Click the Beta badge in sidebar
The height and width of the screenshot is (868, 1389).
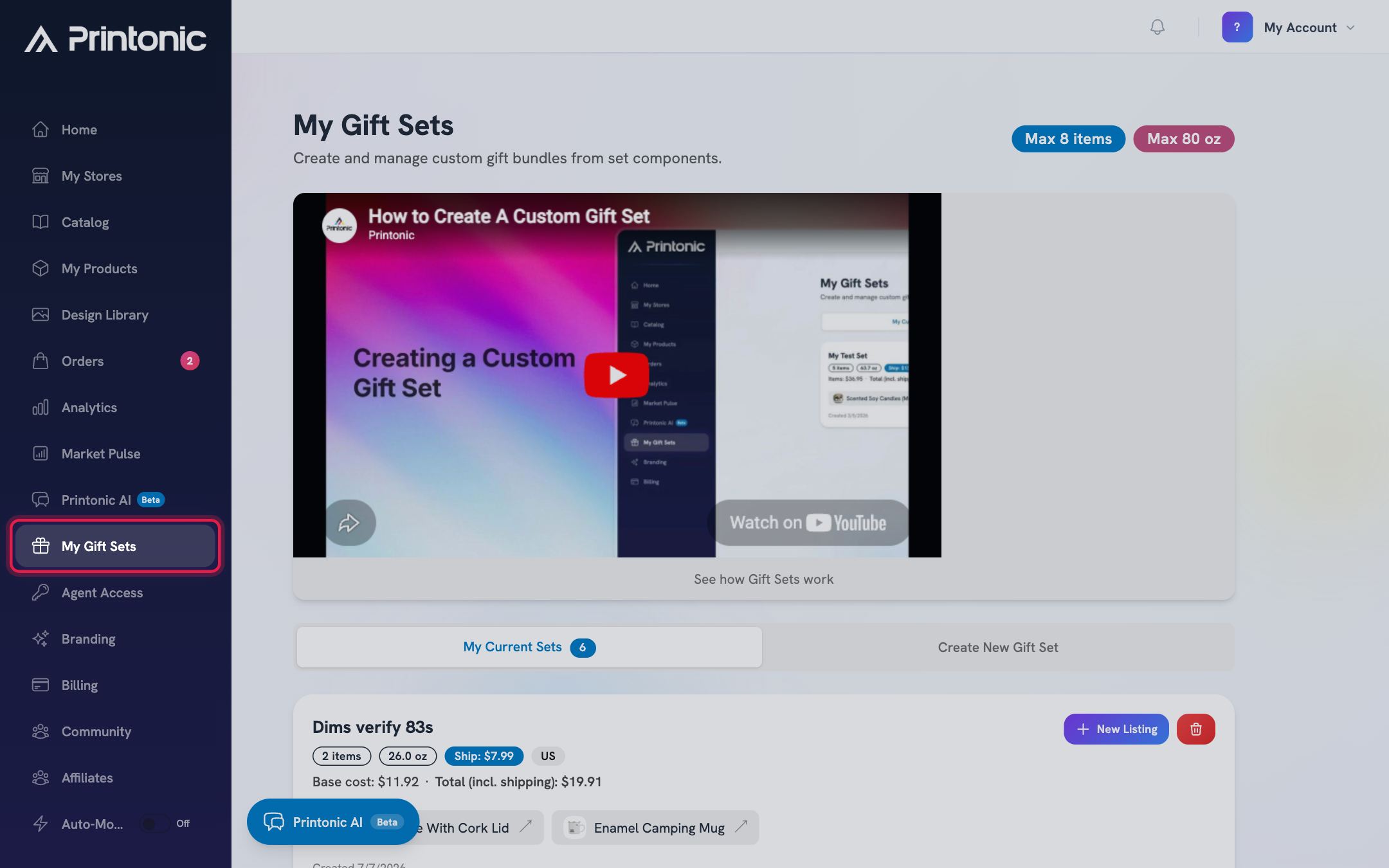point(150,500)
